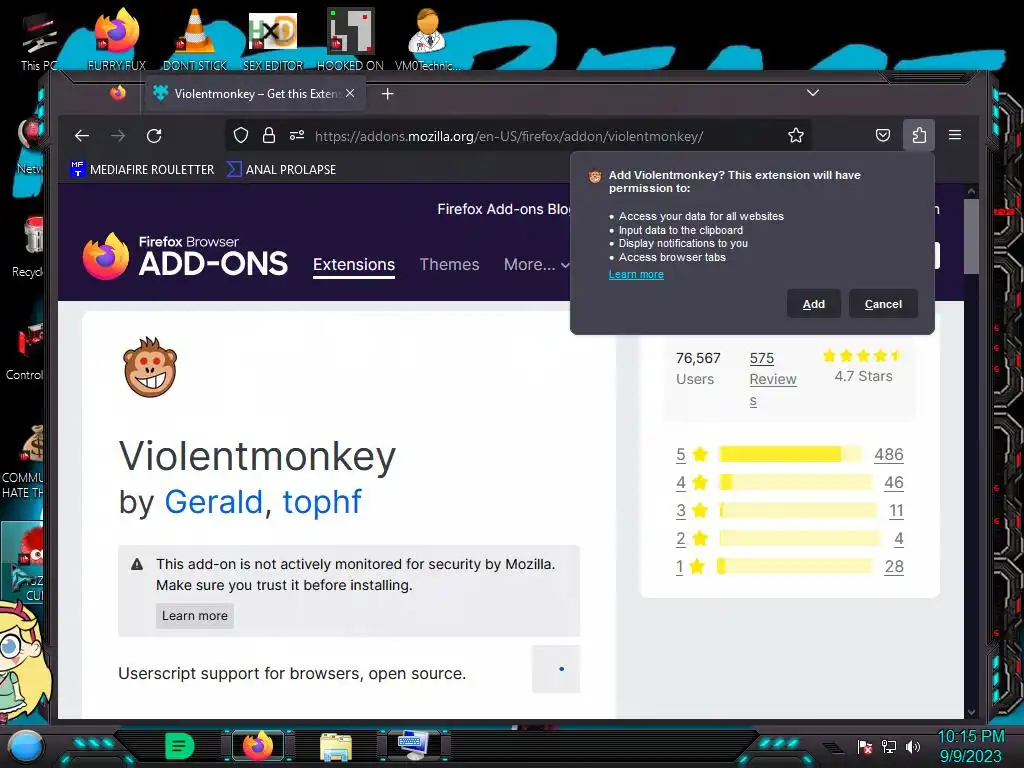
Task: Close the Violentmonkey tab
Action: point(350,93)
